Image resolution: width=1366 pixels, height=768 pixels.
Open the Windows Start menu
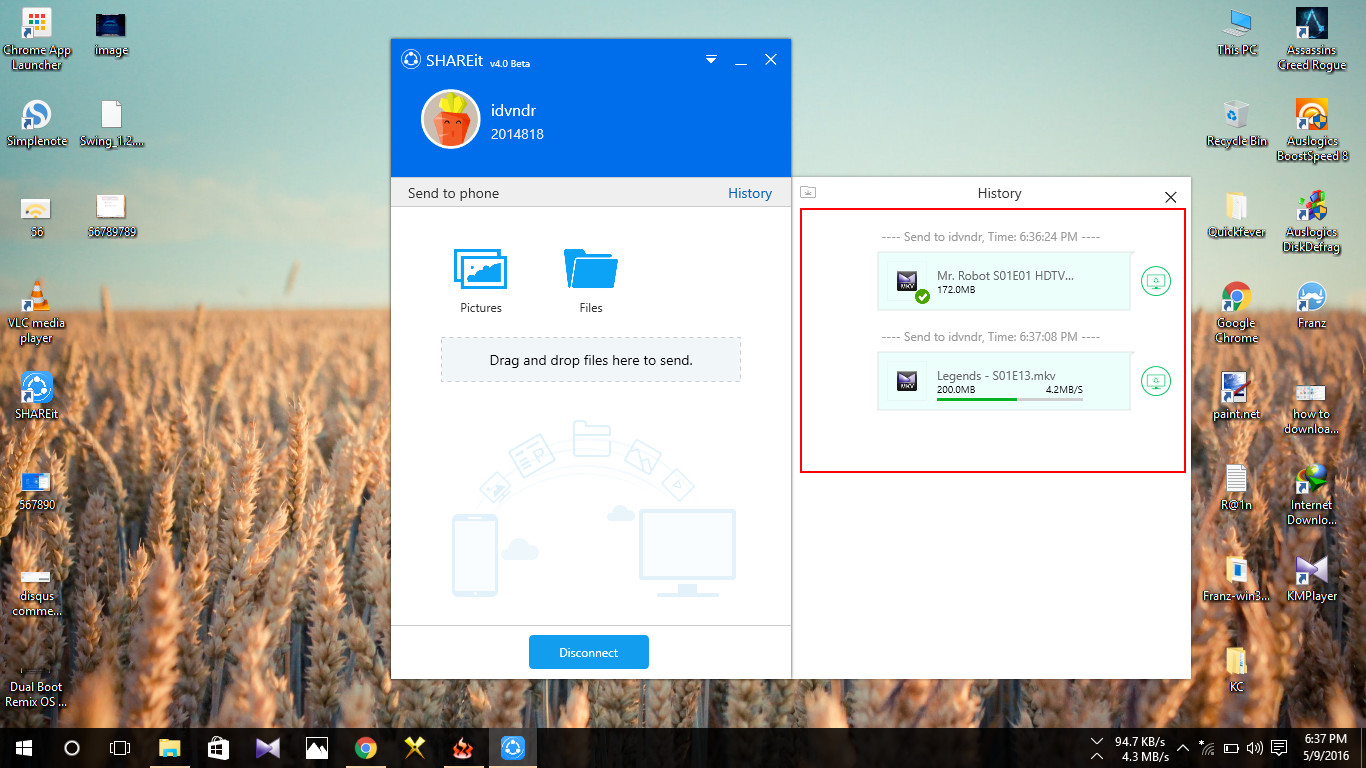pyautogui.click(x=24, y=748)
